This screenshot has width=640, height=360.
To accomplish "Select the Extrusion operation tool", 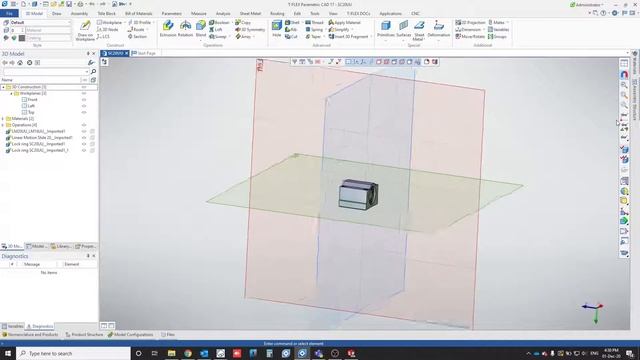I will 168,29.
